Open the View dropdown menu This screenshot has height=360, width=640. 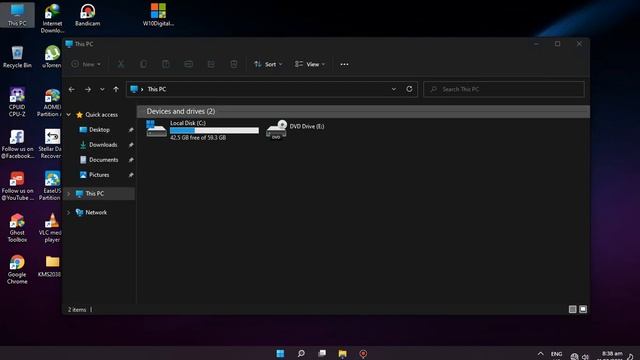coord(310,64)
